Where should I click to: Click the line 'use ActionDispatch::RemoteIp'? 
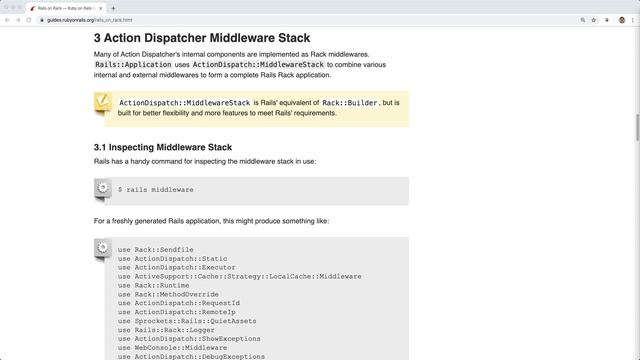coord(177,312)
